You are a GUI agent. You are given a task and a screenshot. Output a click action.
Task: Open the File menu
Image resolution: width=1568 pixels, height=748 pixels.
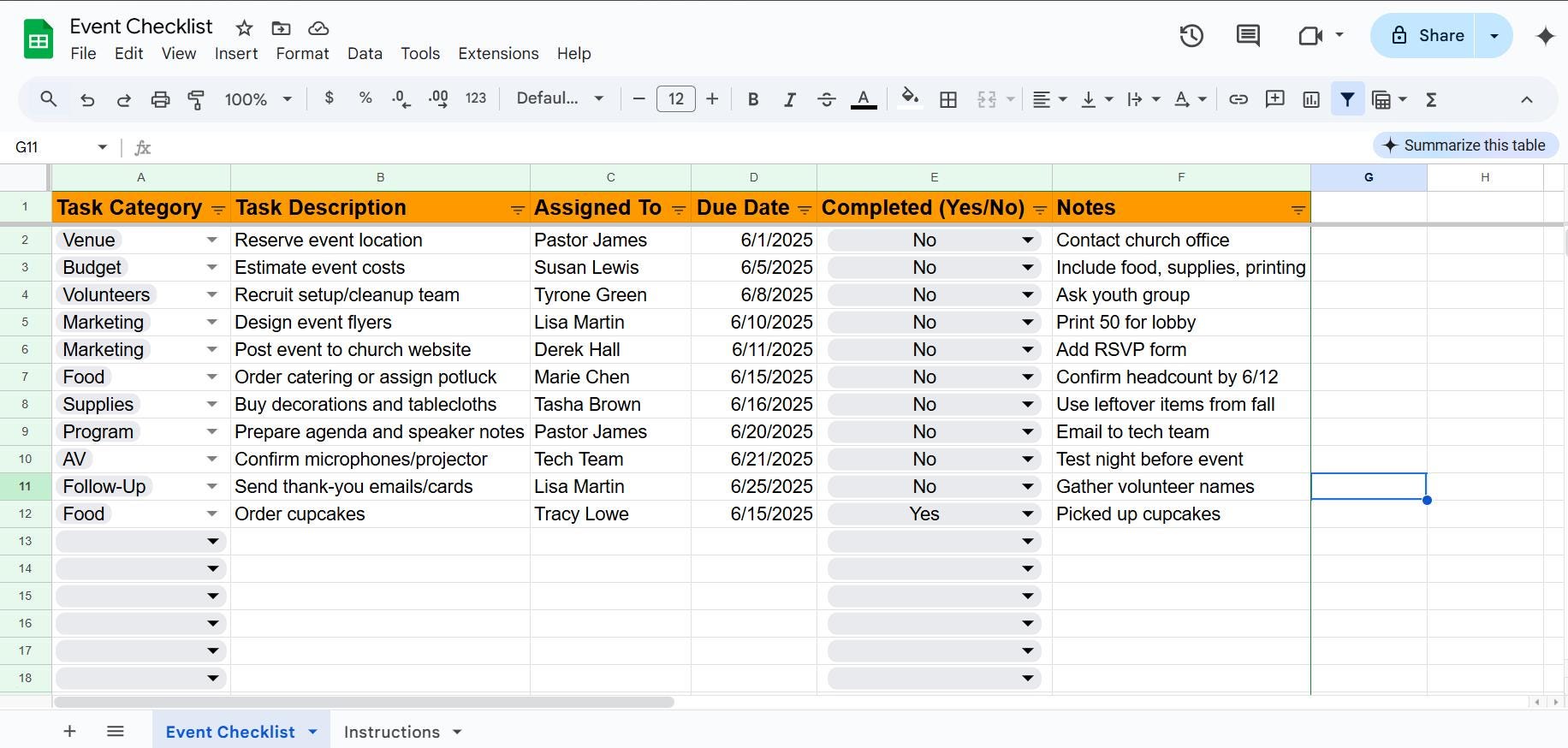point(83,54)
